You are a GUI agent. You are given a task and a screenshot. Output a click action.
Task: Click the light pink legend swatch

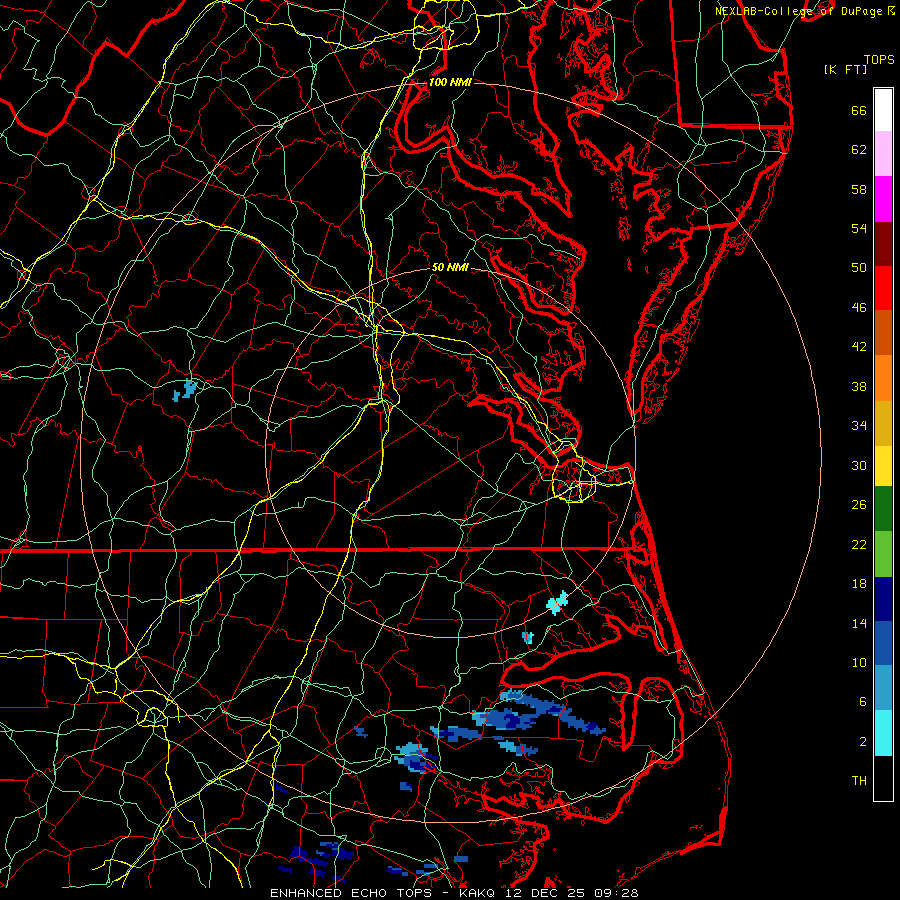[x=883, y=153]
